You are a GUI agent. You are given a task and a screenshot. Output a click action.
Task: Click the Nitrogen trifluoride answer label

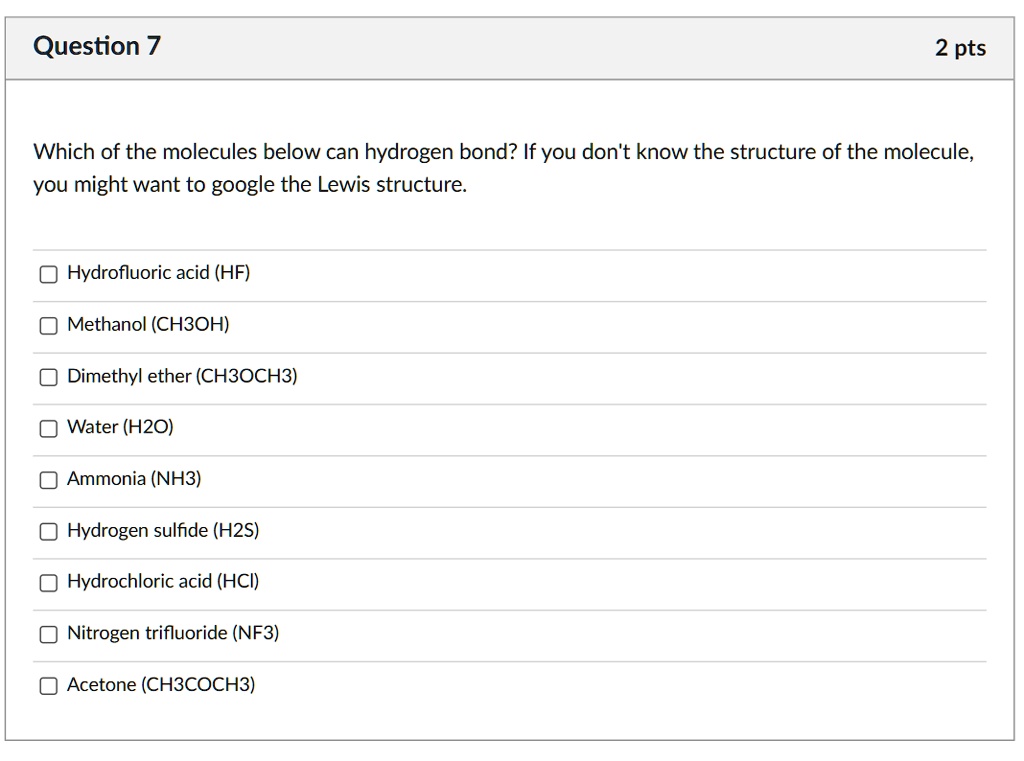(172, 634)
